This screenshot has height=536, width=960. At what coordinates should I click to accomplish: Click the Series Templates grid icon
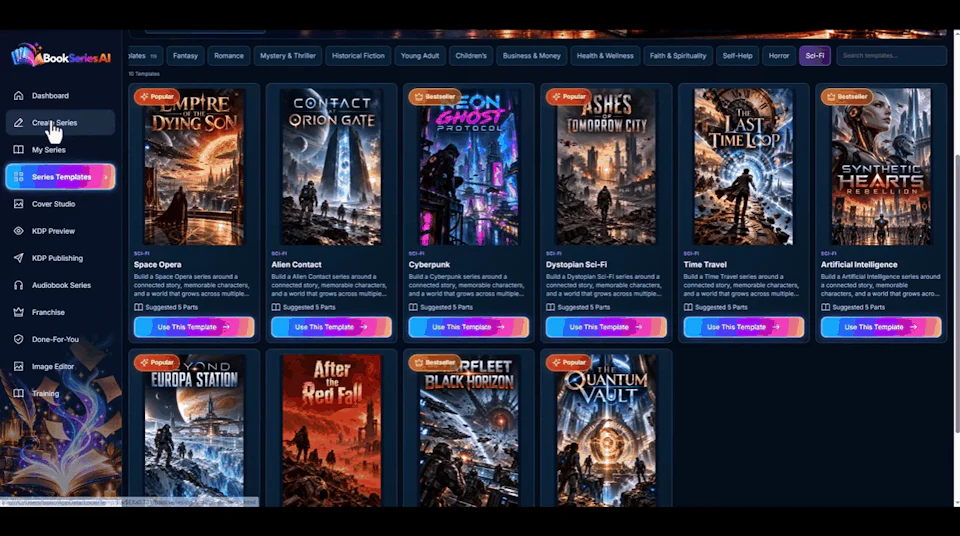tap(19, 176)
